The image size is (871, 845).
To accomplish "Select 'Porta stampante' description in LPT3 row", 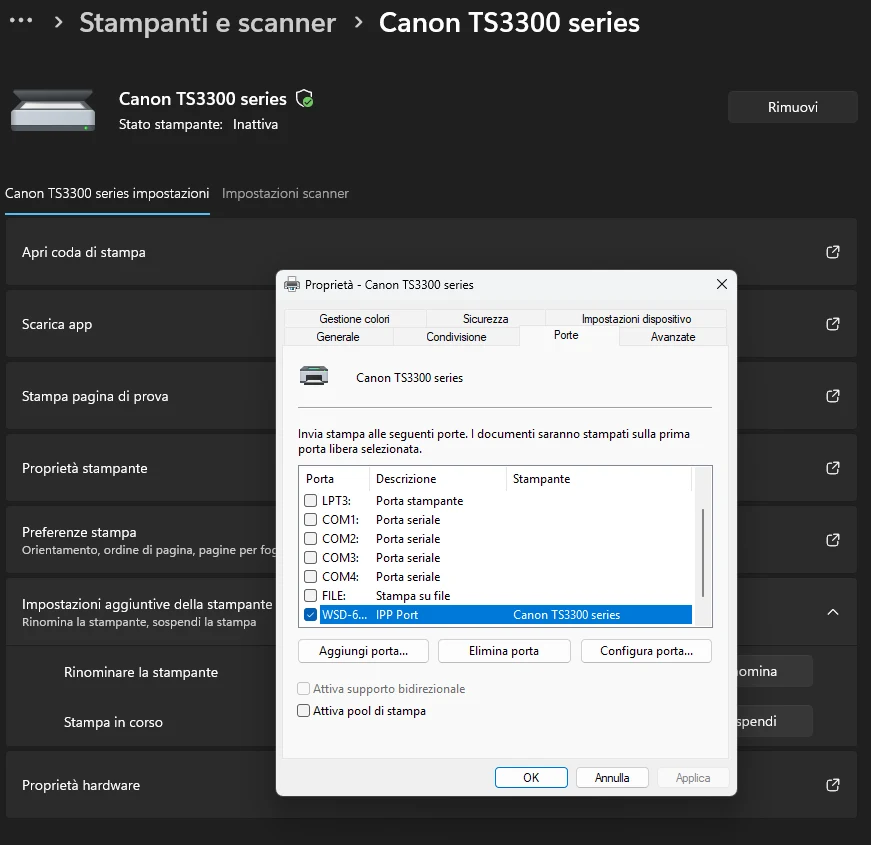I will tap(419, 501).
